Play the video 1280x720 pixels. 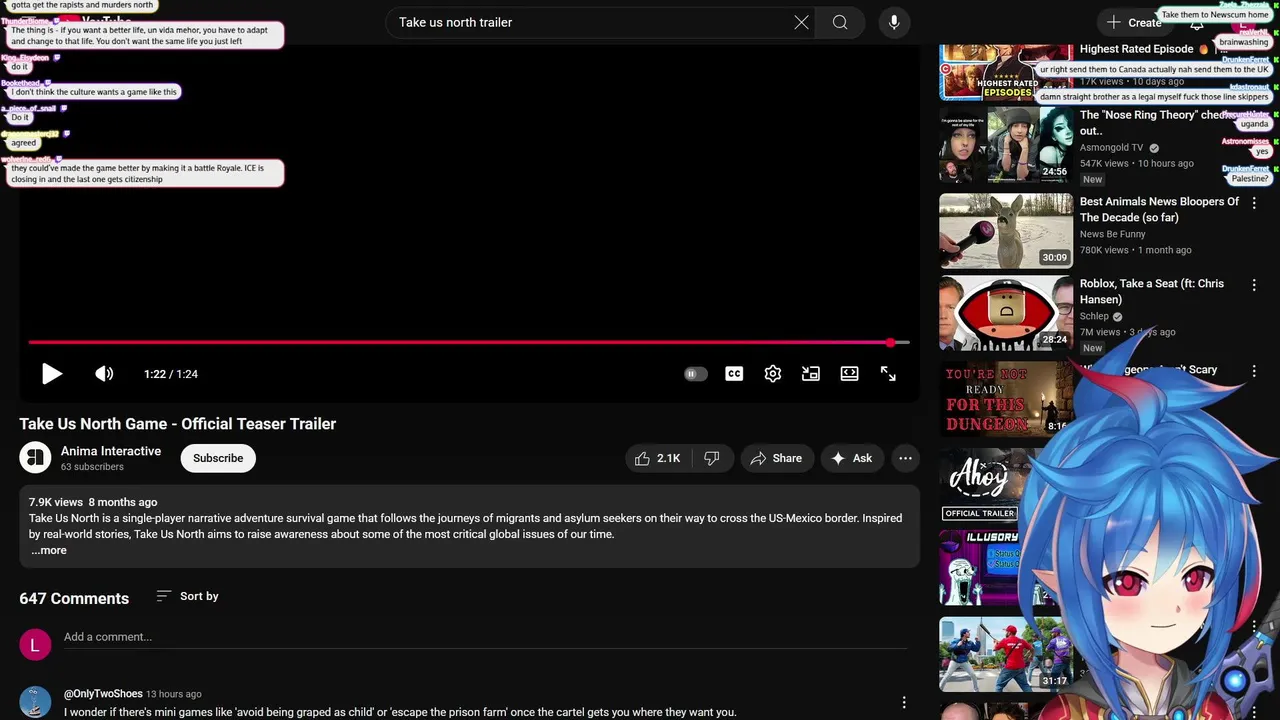[52, 374]
